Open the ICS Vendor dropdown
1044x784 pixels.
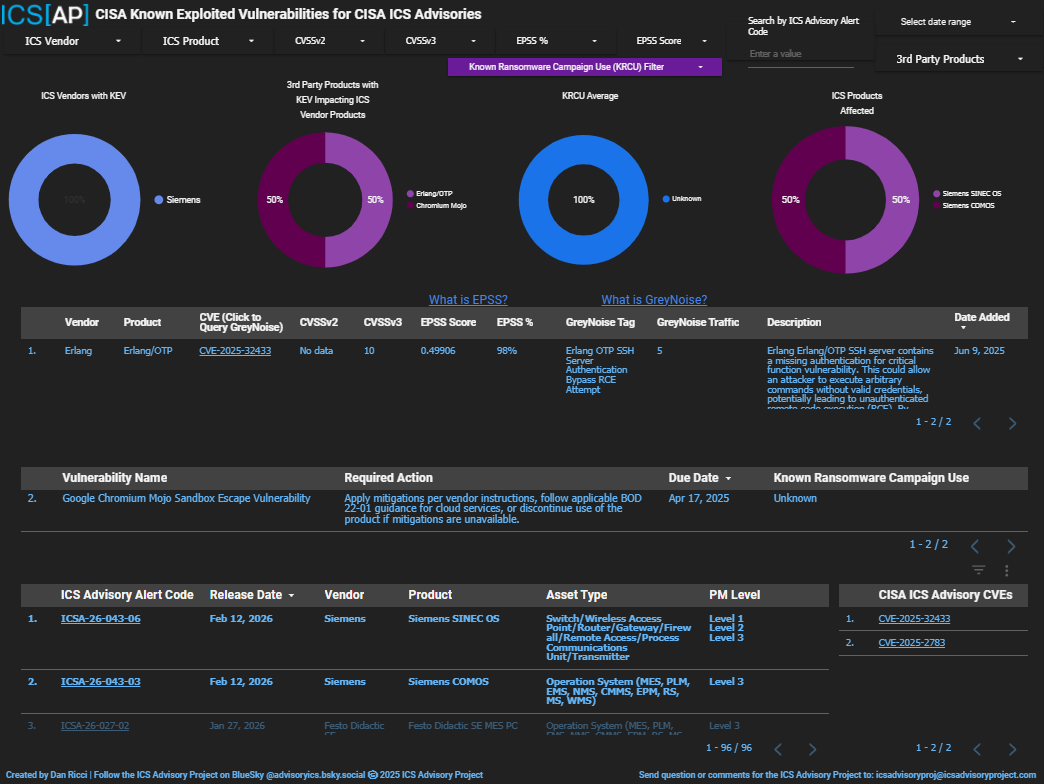pyautogui.click(x=73, y=41)
